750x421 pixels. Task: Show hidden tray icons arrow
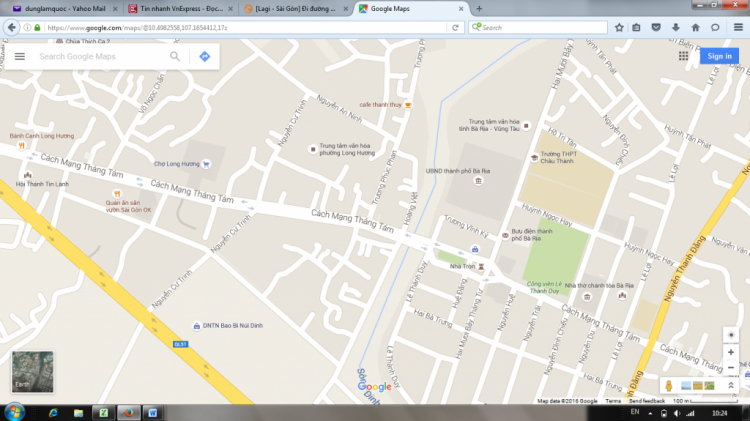tap(650, 413)
